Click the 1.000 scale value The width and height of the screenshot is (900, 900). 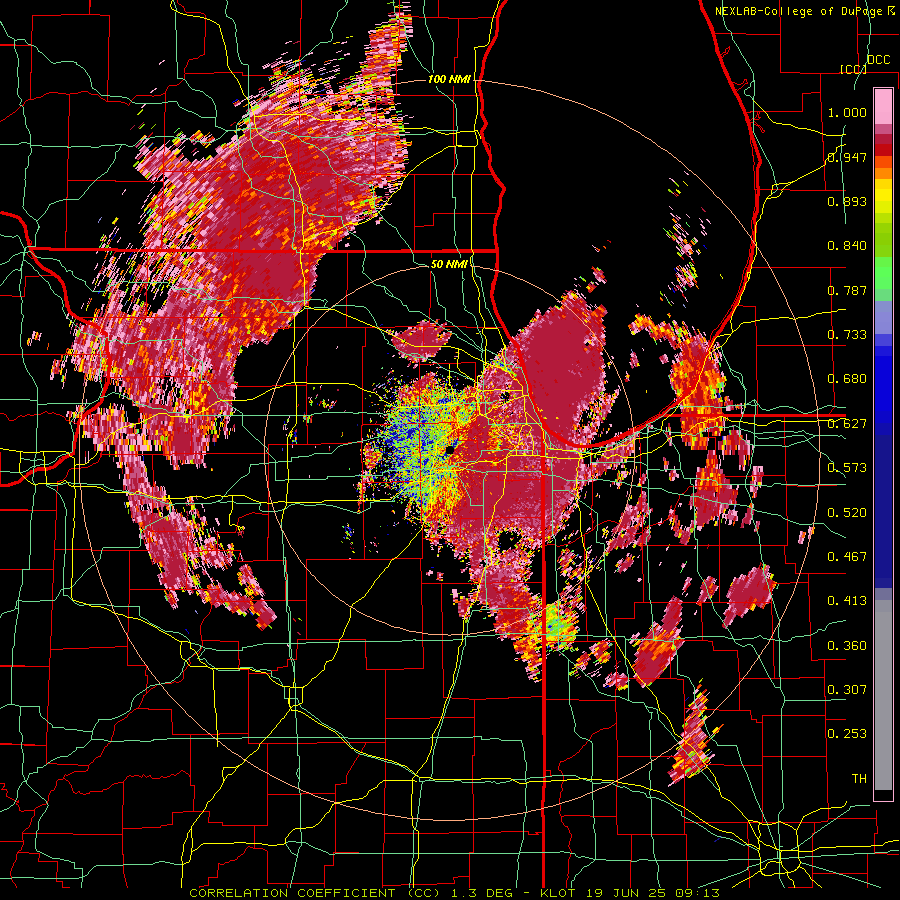point(847,112)
